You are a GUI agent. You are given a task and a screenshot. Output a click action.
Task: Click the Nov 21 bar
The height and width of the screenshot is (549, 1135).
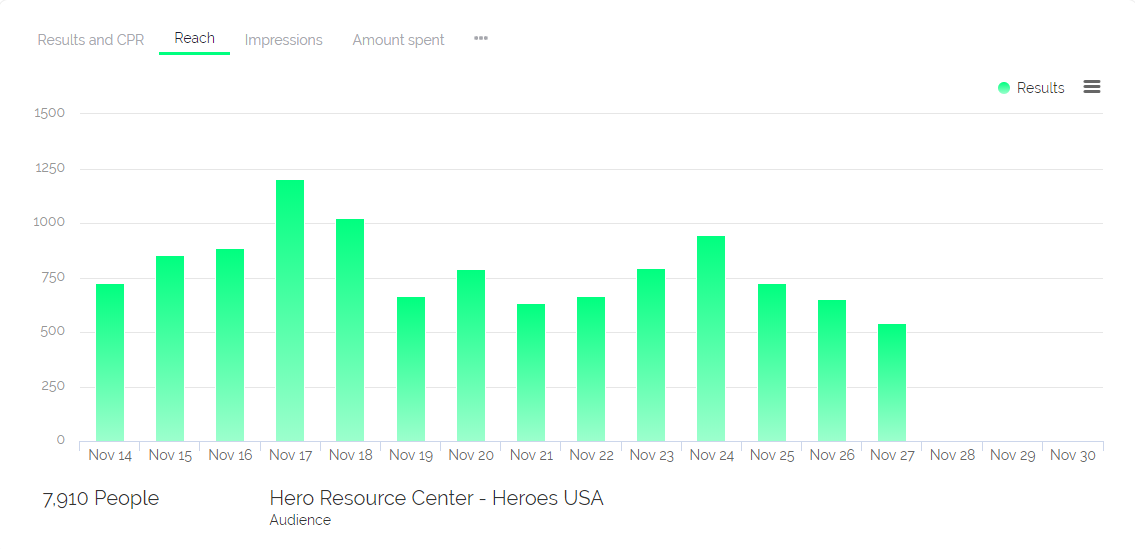[x=531, y=372]
